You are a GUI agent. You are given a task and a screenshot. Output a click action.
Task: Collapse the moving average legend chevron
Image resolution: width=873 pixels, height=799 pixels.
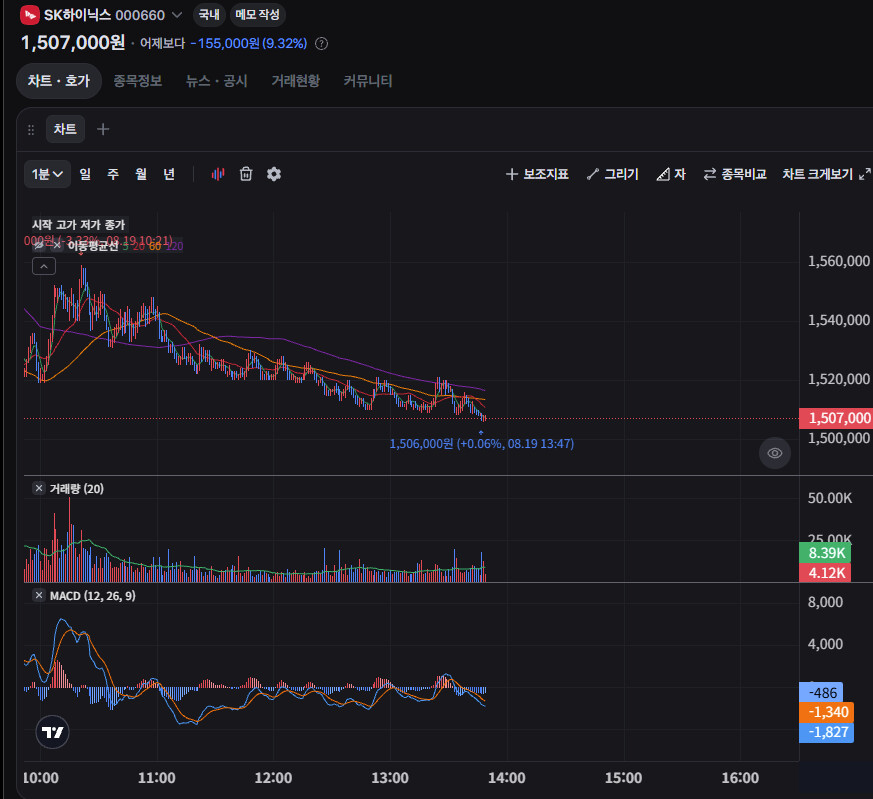click(x=44, y=267)
